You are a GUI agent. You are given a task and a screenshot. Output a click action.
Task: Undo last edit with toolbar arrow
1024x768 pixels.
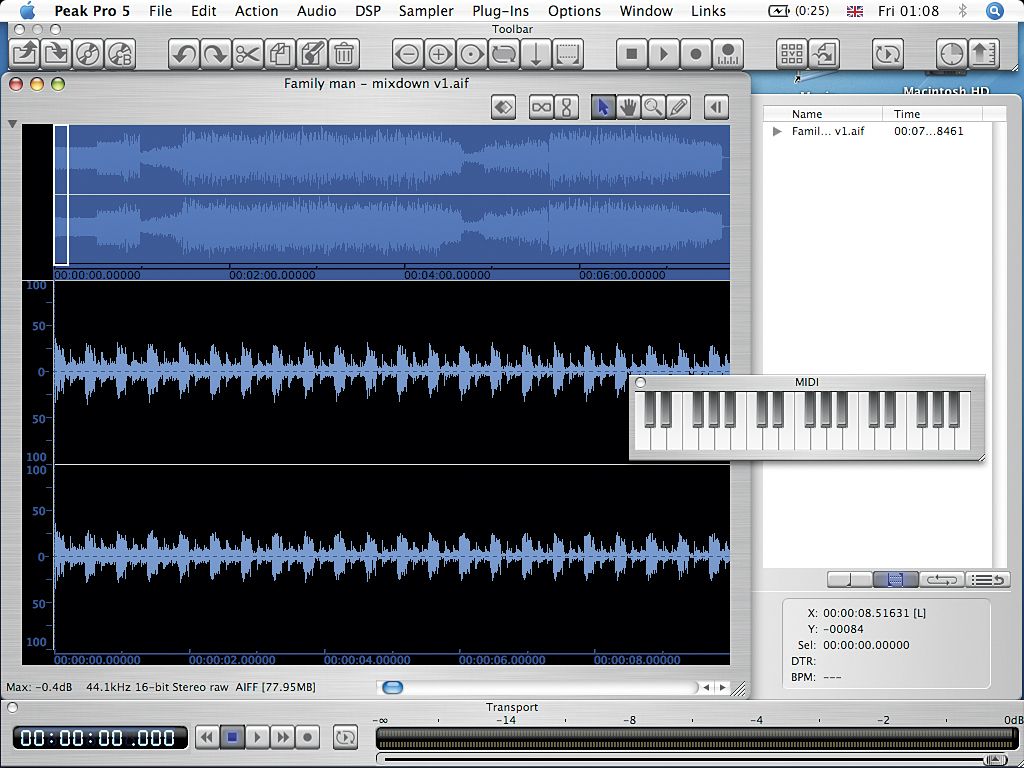(184, 54)
